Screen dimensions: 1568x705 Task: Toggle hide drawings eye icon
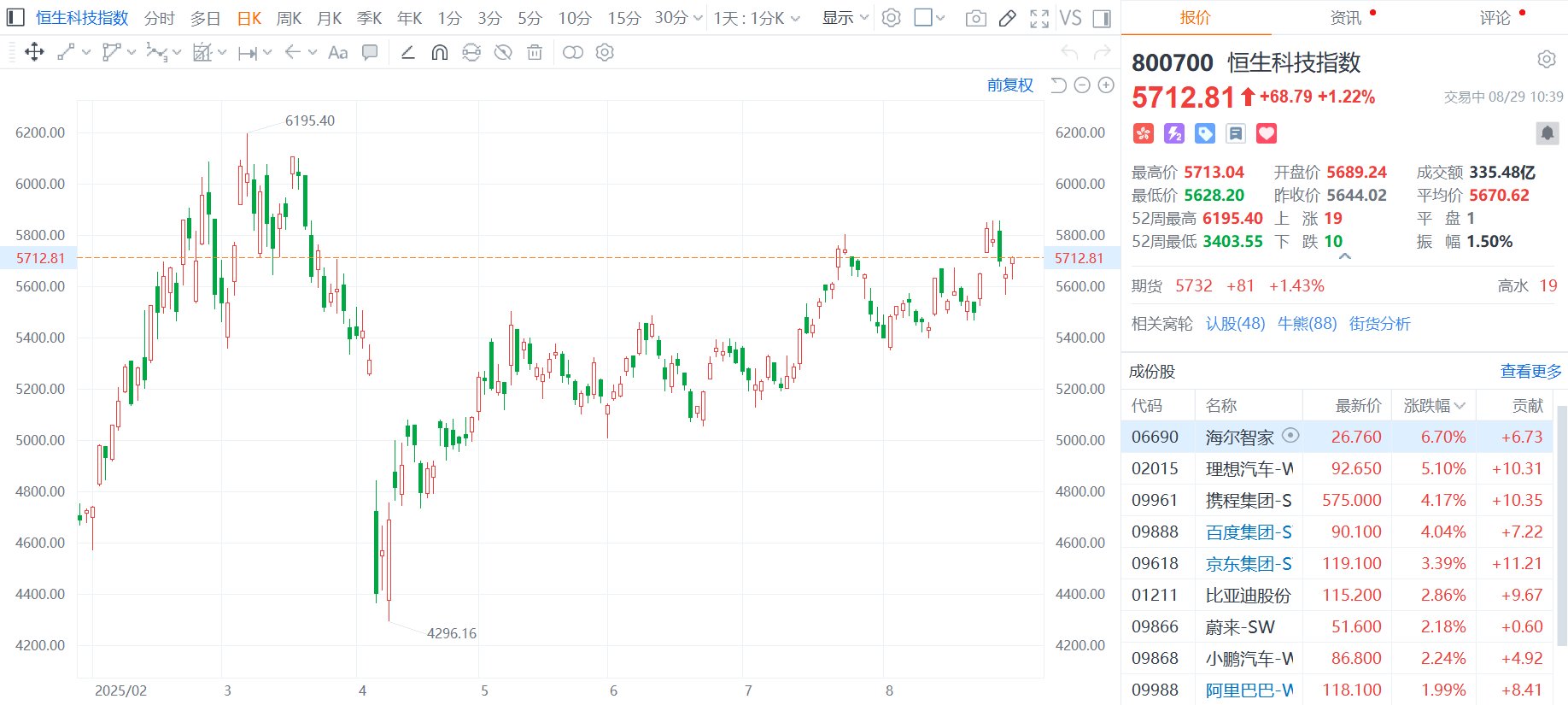point(503,53)
